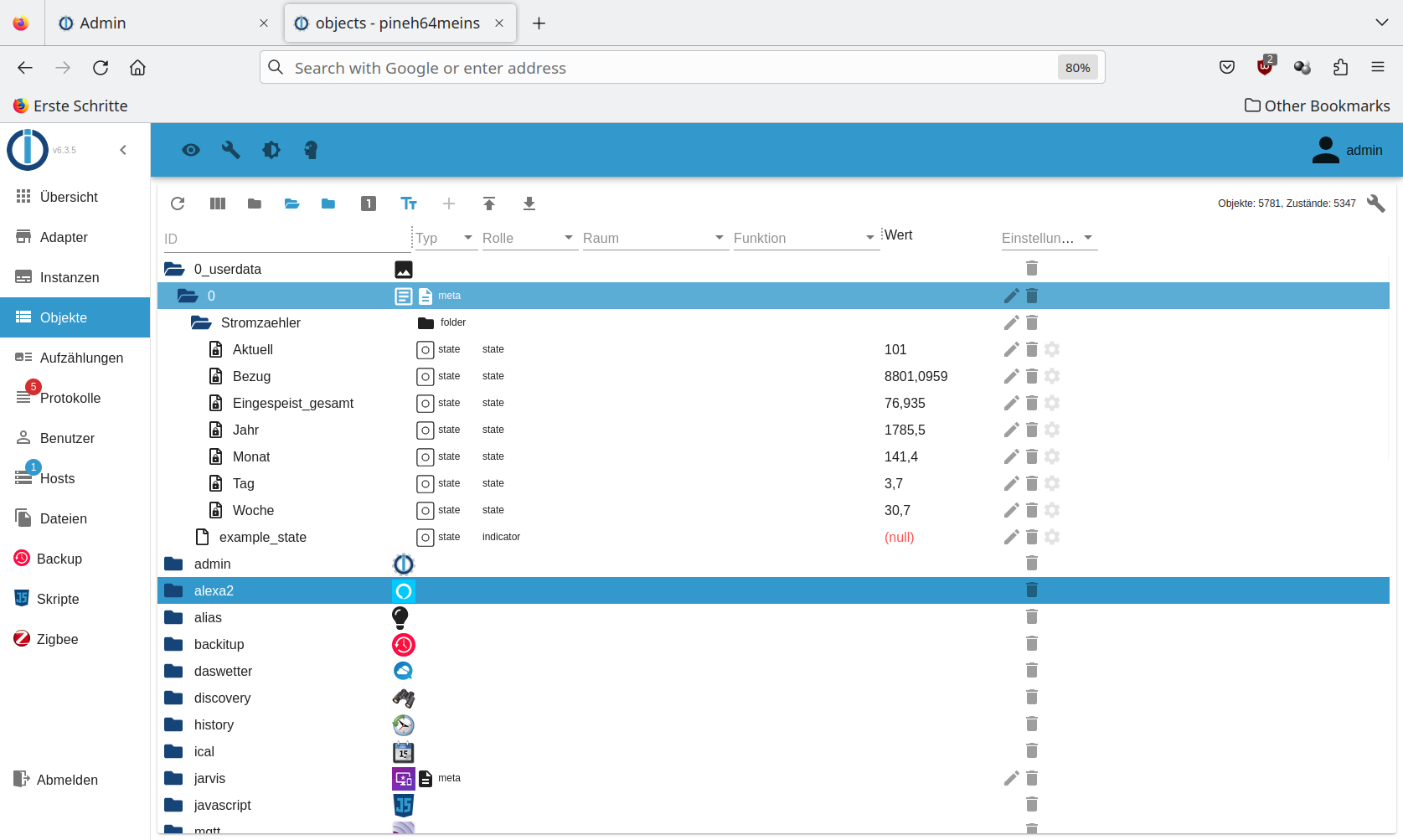Delete the Jahr state
Screen dimensions: 1403x840
point(1032,430)
